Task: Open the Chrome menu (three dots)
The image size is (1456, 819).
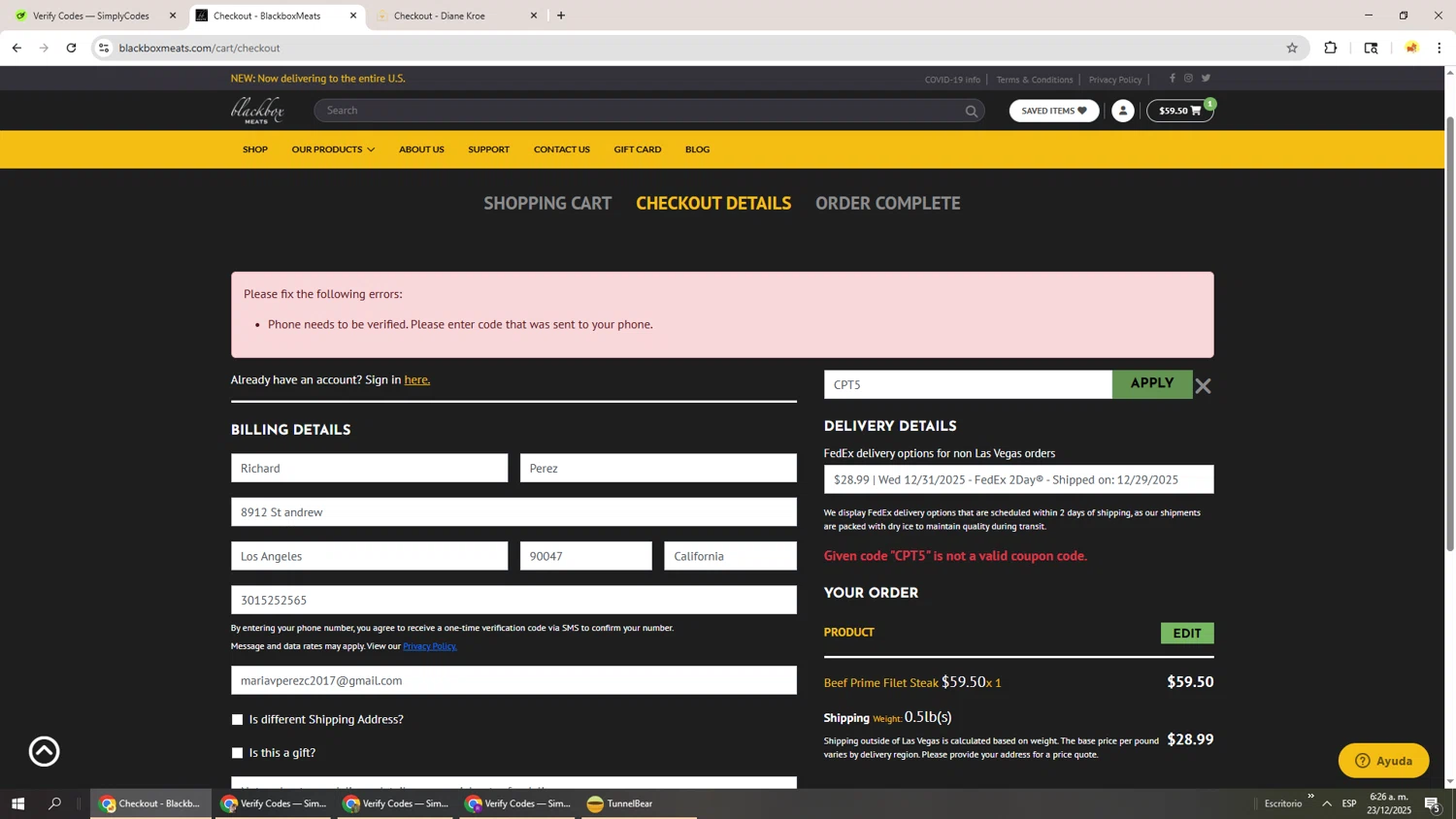Action: [1439, 48]
